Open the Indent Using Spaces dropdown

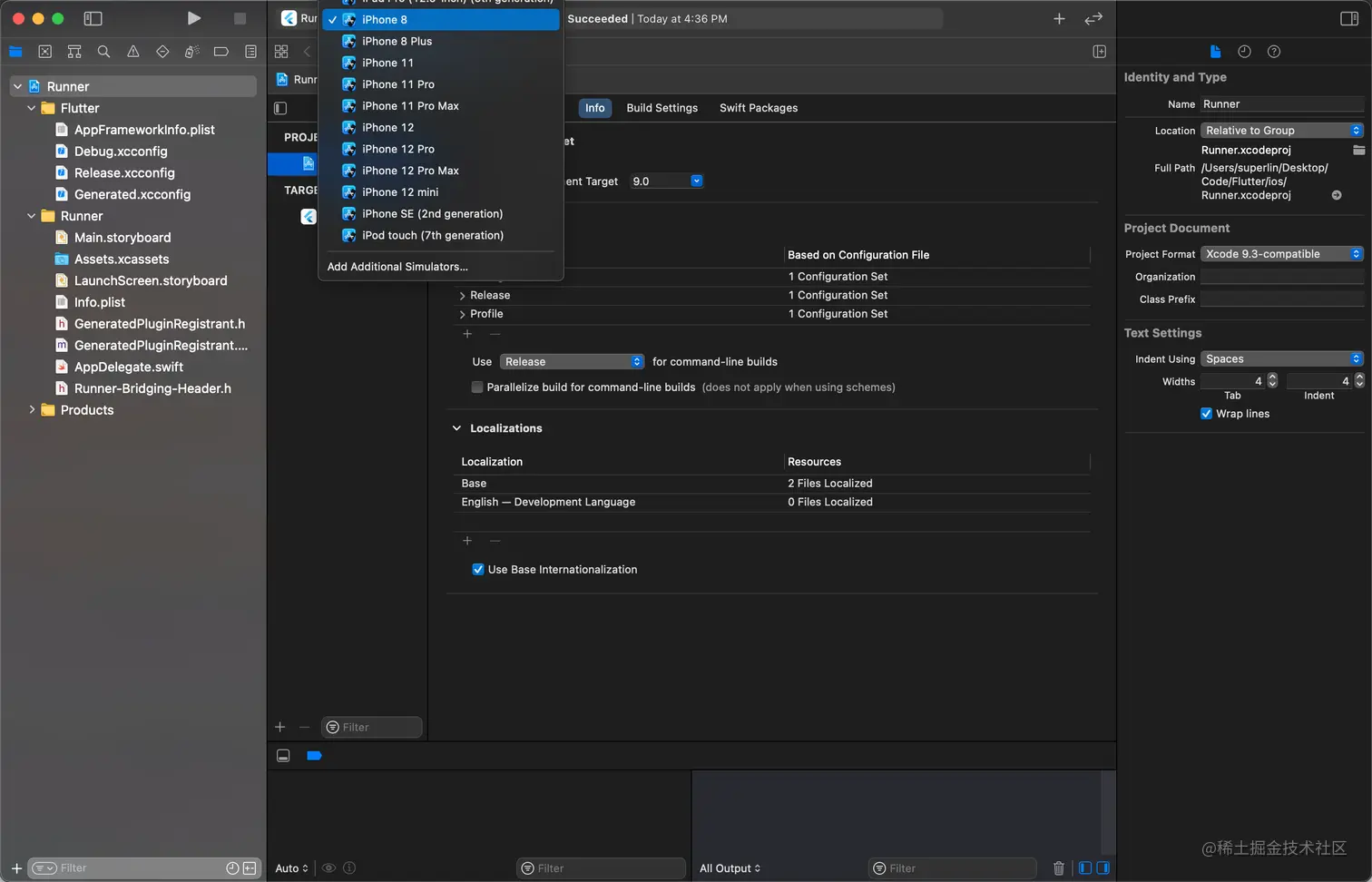click(x=1282, y=359)
